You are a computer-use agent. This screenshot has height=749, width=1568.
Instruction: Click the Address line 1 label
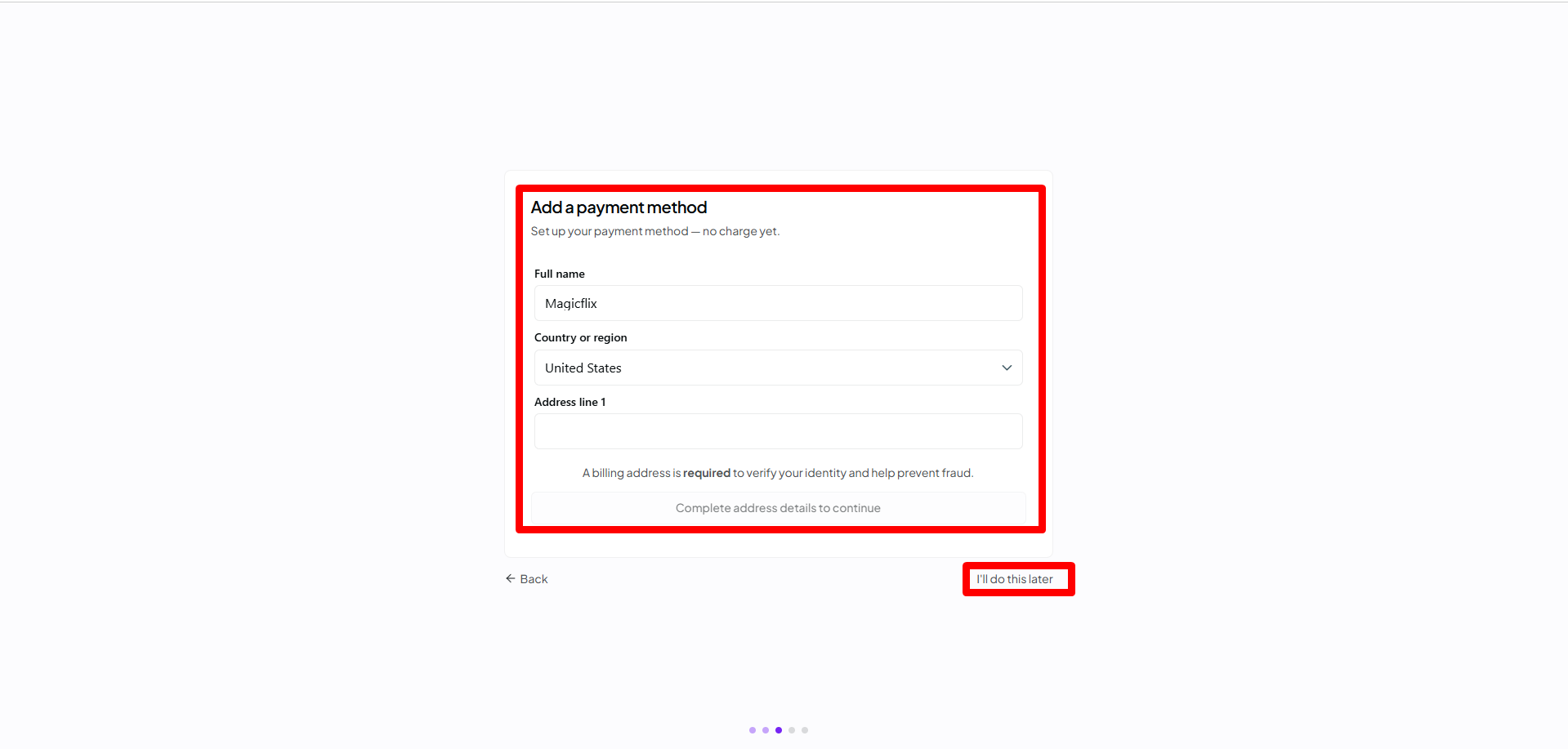570,402
